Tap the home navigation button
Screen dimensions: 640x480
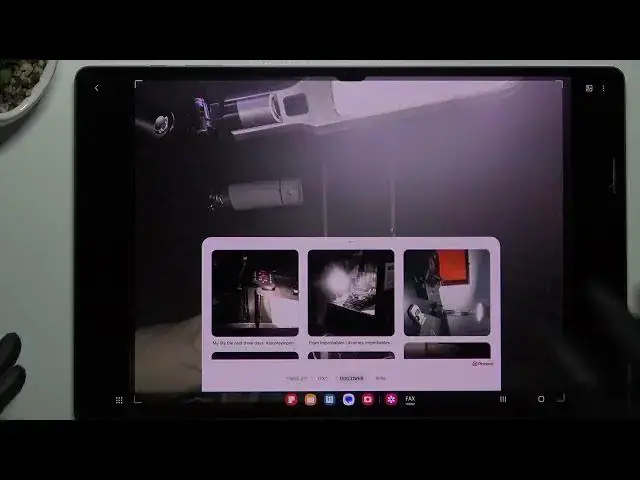click(541, 399)
